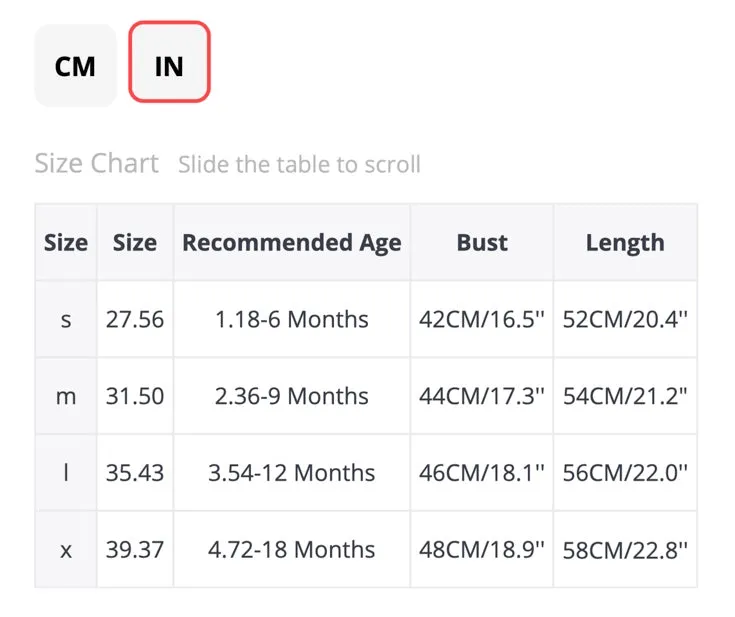This screenshot has height=617, width=735.
Task: Click the Length column header
Action: tap(625, 242)
